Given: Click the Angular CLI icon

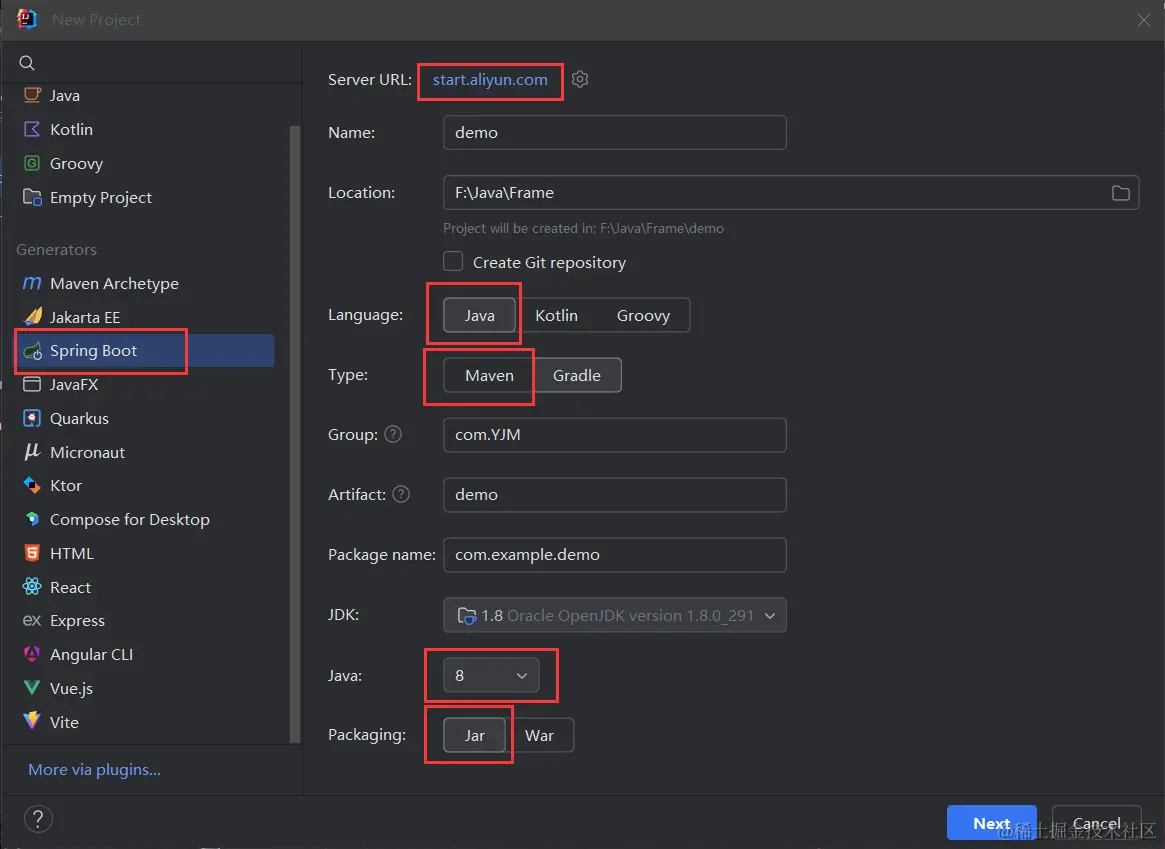Looking at the screenshot, I should pyautogui.click(x=32, y=654).
